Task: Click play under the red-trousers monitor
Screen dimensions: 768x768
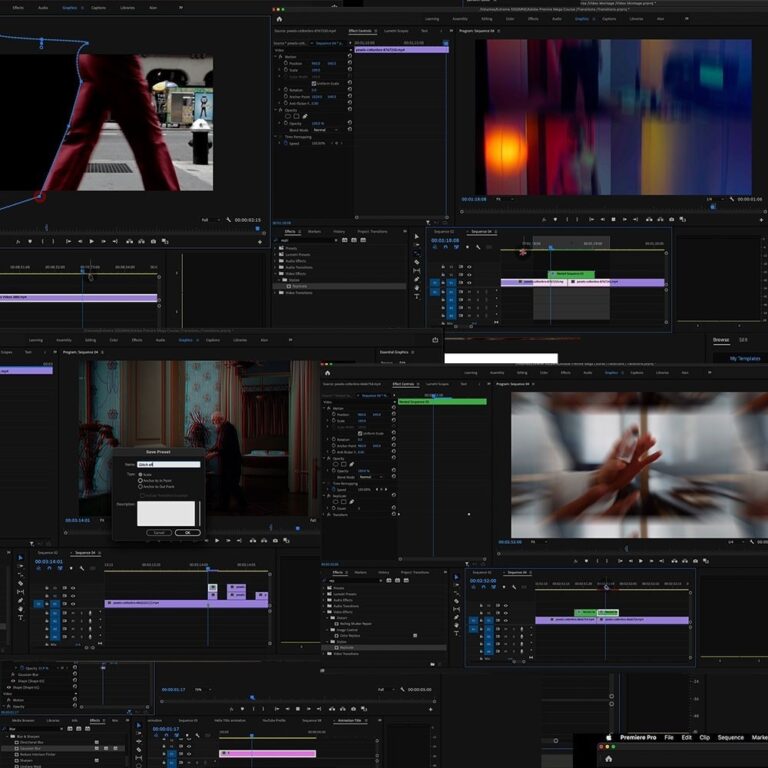Action: pos(92,241)
